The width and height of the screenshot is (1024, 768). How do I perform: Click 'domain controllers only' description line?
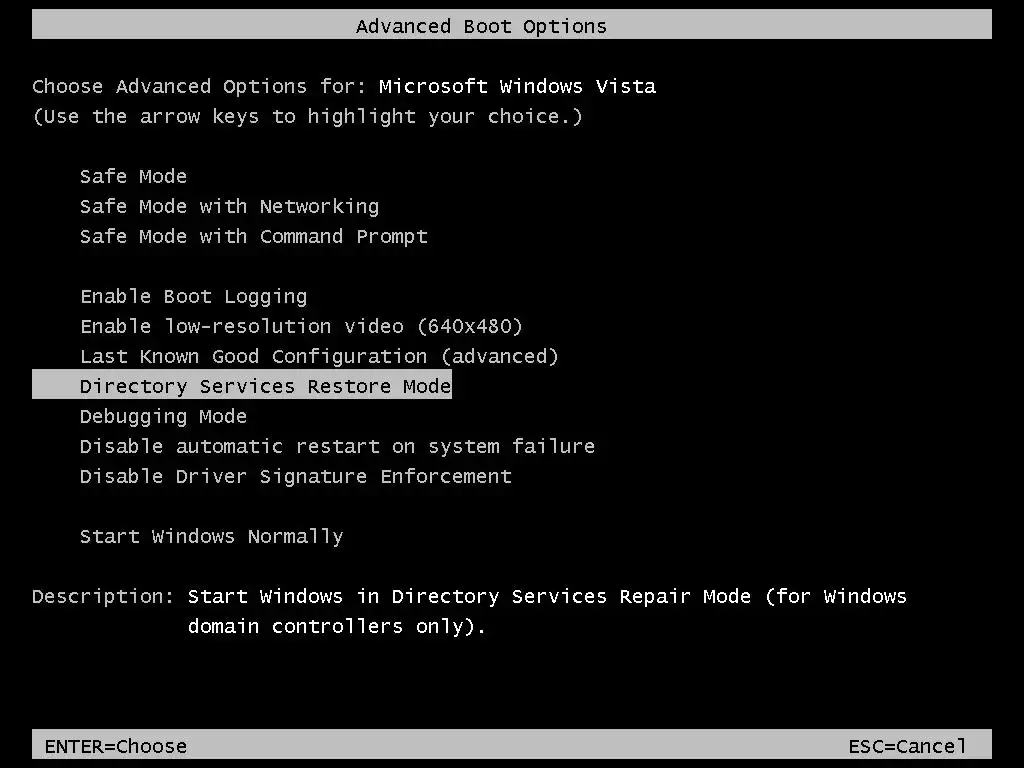point(337,626)
